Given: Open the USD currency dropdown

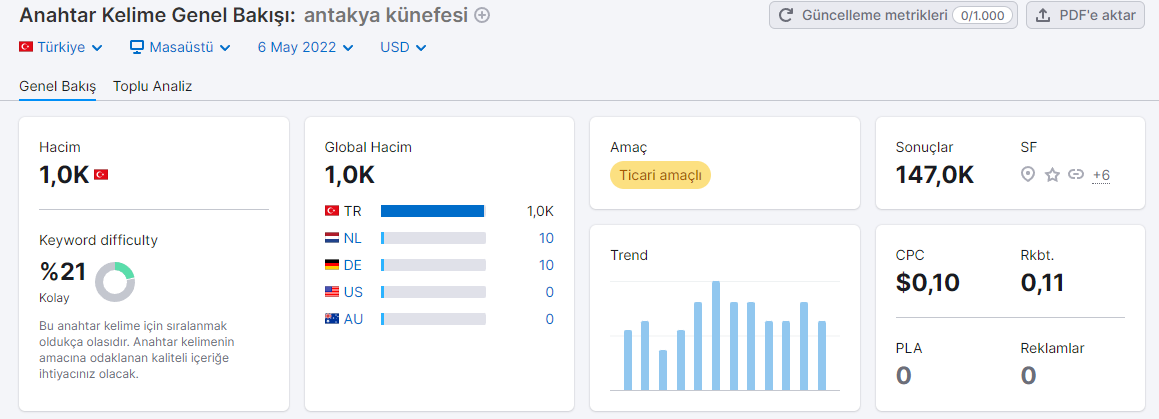Looking at the screenshot, I should 404,47.
